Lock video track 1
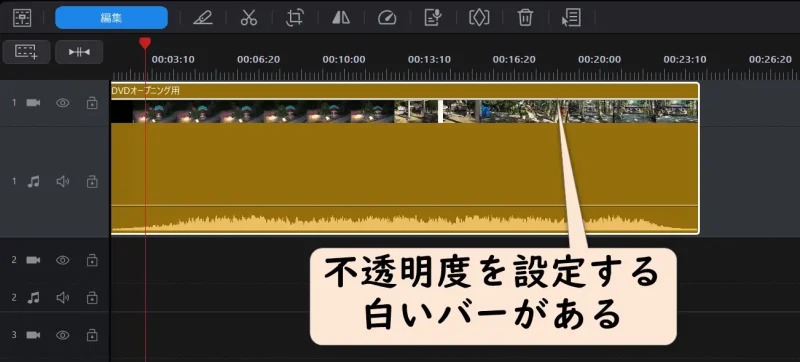This screenshot has width=800, height=362. coord(92,103)
